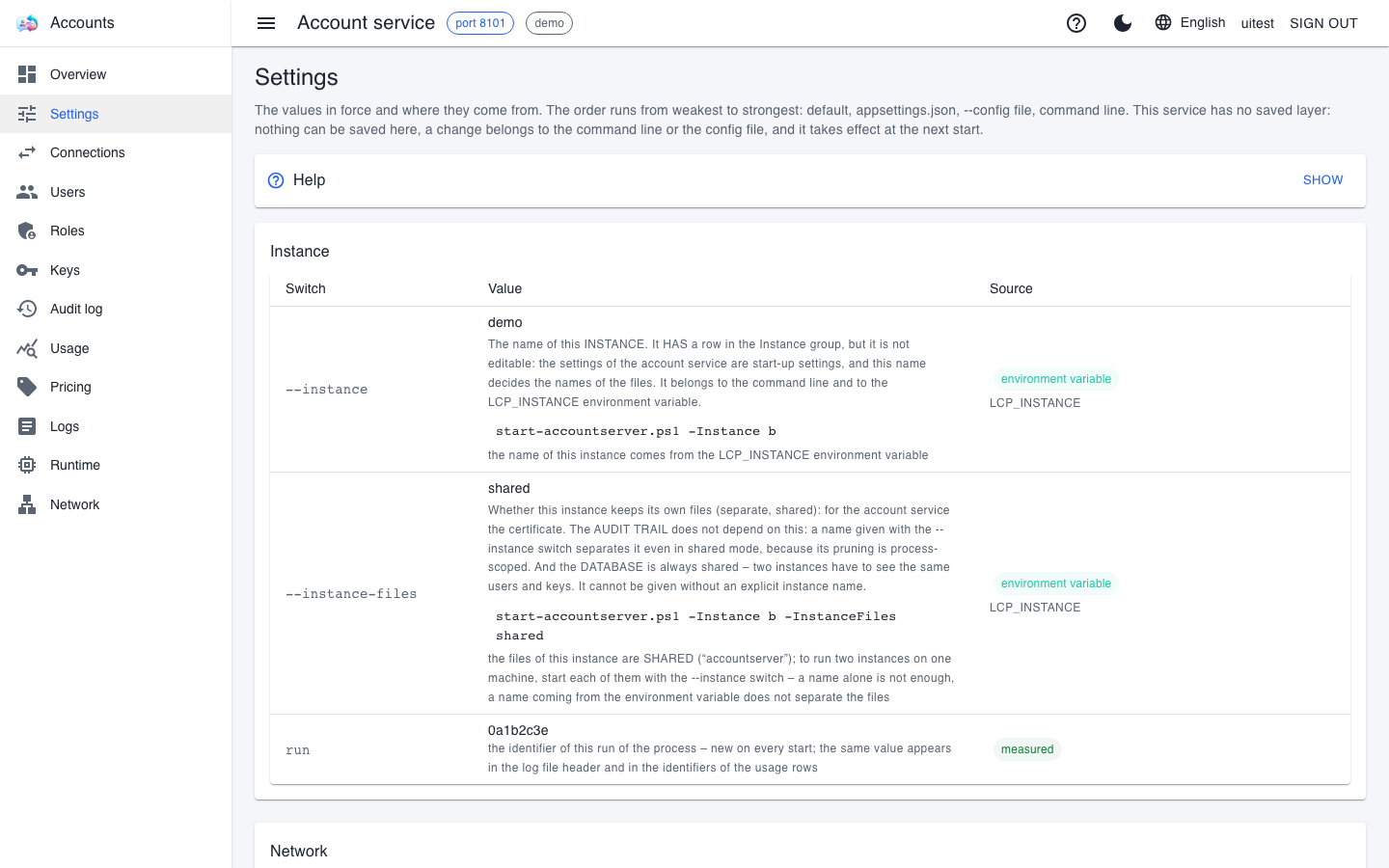Click the Pricing tag icon

point(27,387)
